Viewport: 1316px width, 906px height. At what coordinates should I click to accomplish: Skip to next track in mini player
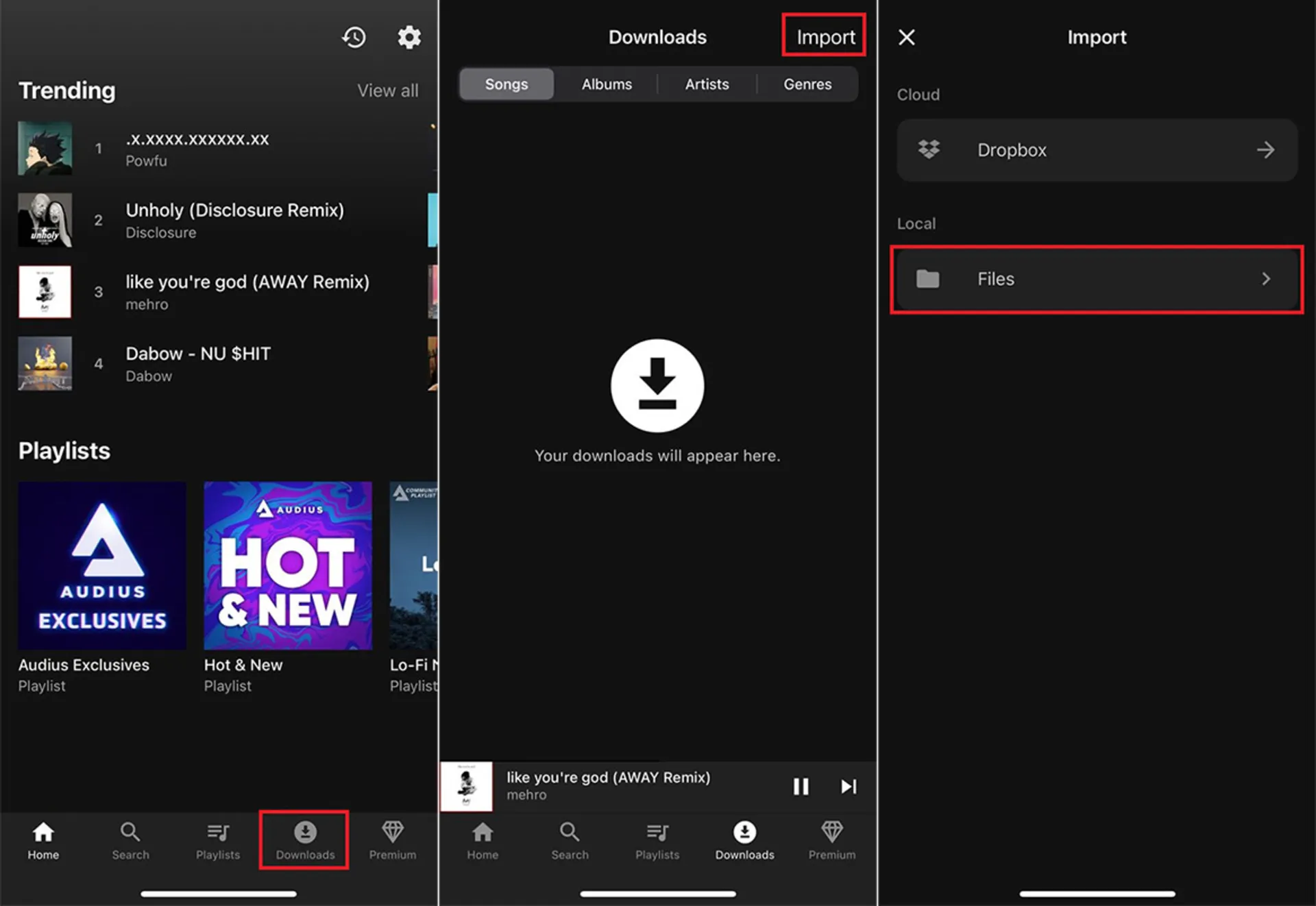[849, 786]
